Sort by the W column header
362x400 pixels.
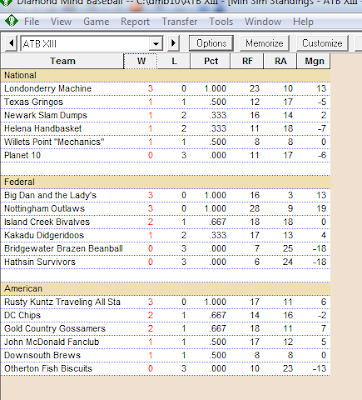tap(140, 61)
